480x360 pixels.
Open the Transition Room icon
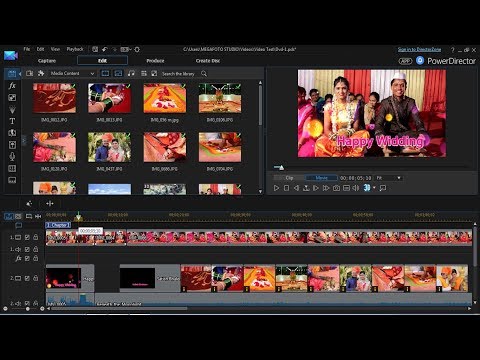pyautogui.click(x=12, y=133)
